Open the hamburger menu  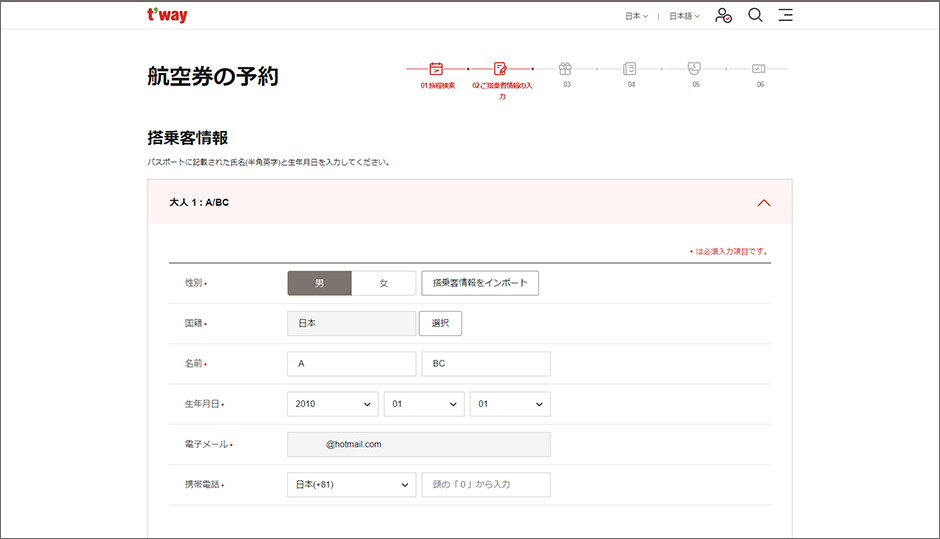(x=786, y=16)
